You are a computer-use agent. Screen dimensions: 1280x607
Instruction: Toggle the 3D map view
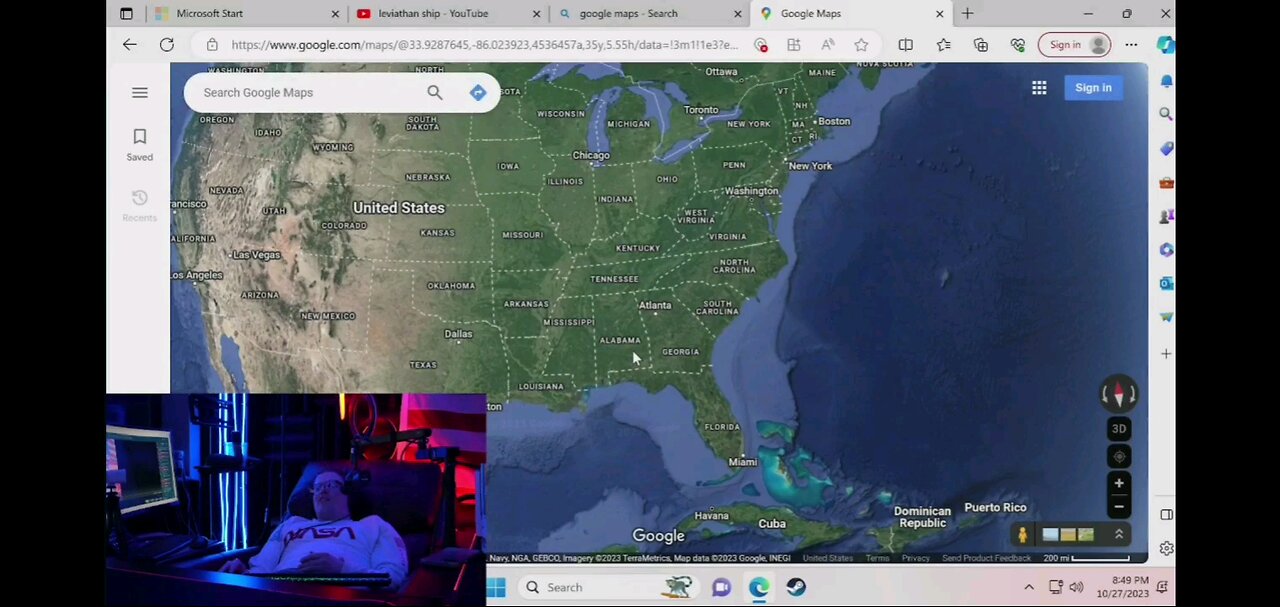(x=1119, y=429)
